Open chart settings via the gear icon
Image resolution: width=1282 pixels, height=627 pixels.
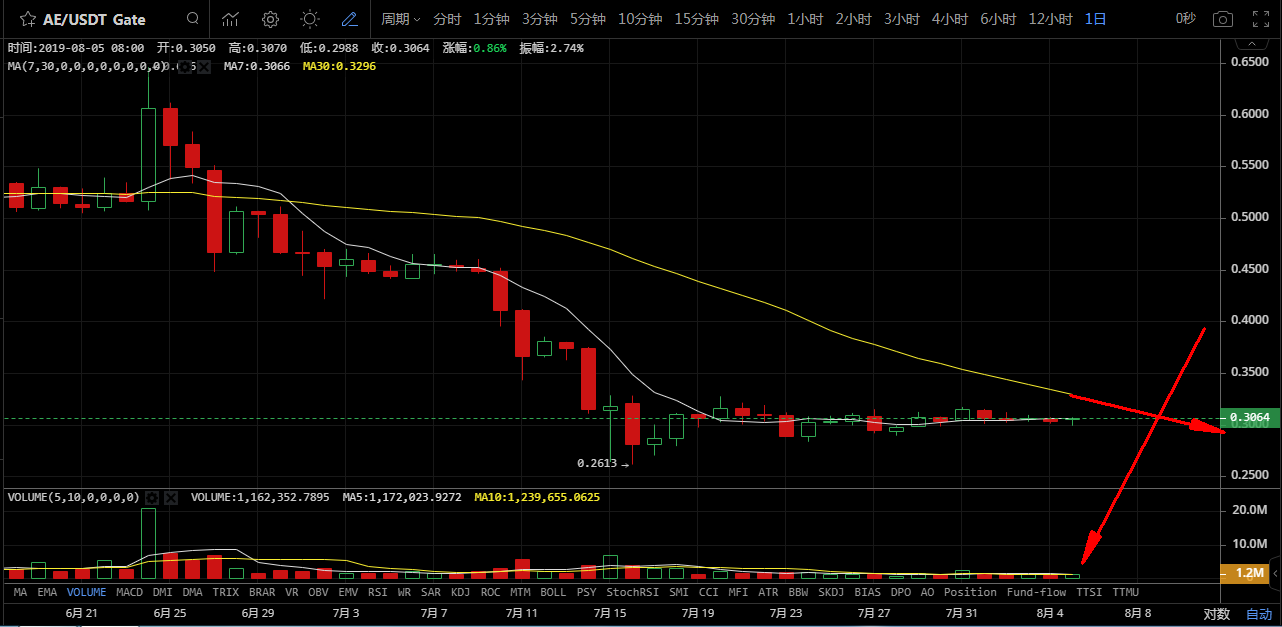click(x=270, y=19)
